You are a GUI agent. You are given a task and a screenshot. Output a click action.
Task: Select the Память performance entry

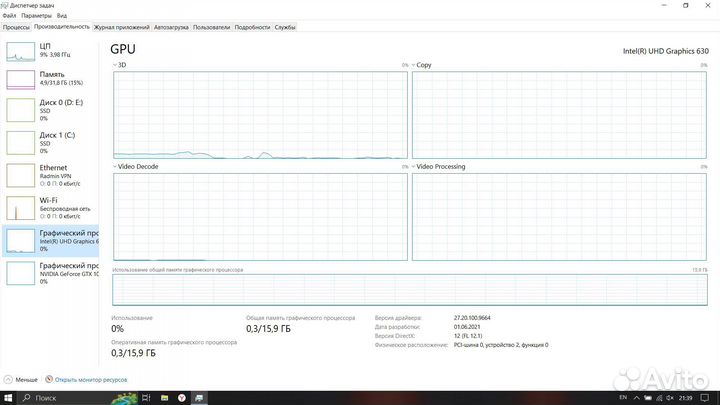[51, 79]
